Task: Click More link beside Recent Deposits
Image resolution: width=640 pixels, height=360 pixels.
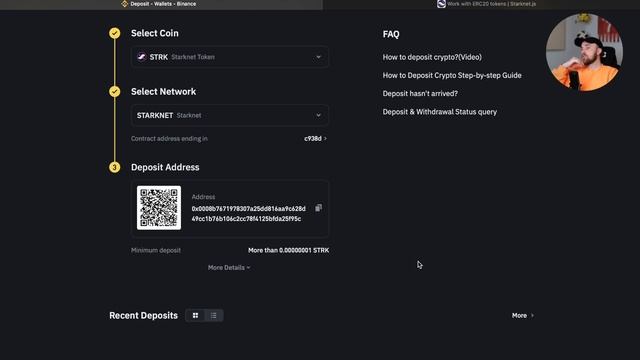Action: tap(522, 316)
